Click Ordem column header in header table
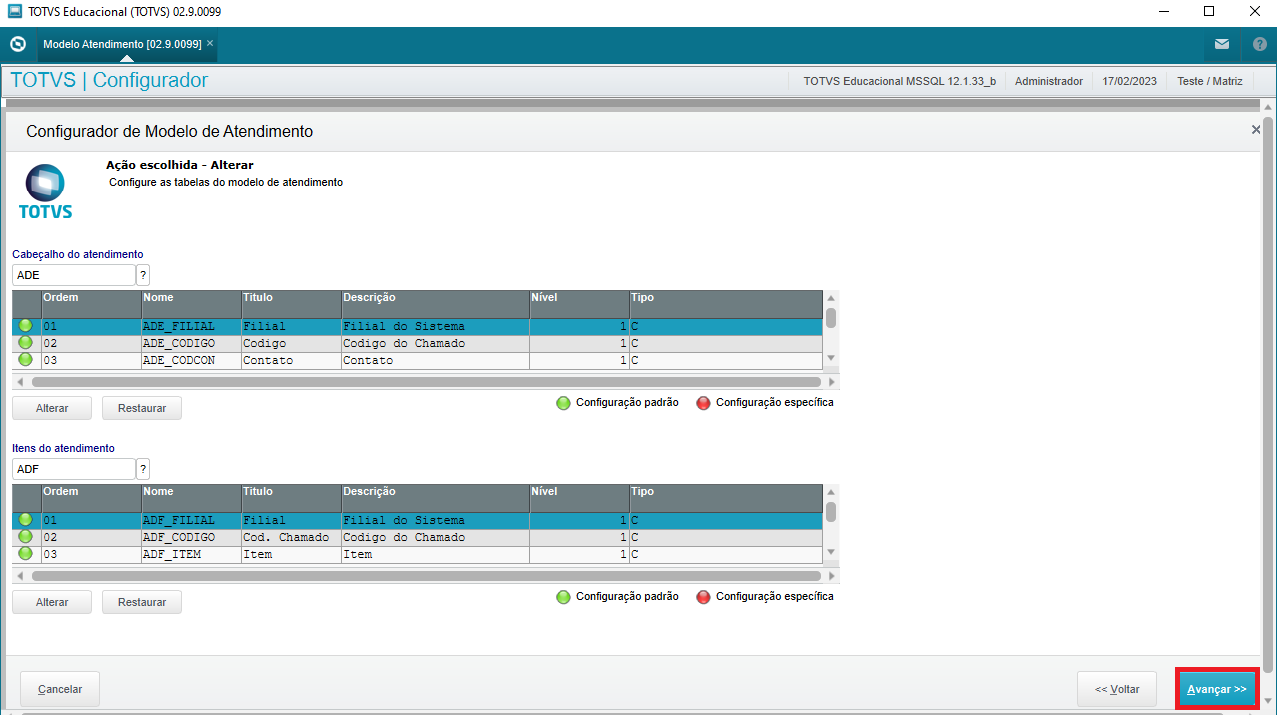The width and height of the screenshot is (1277, 719). [91, 304]
